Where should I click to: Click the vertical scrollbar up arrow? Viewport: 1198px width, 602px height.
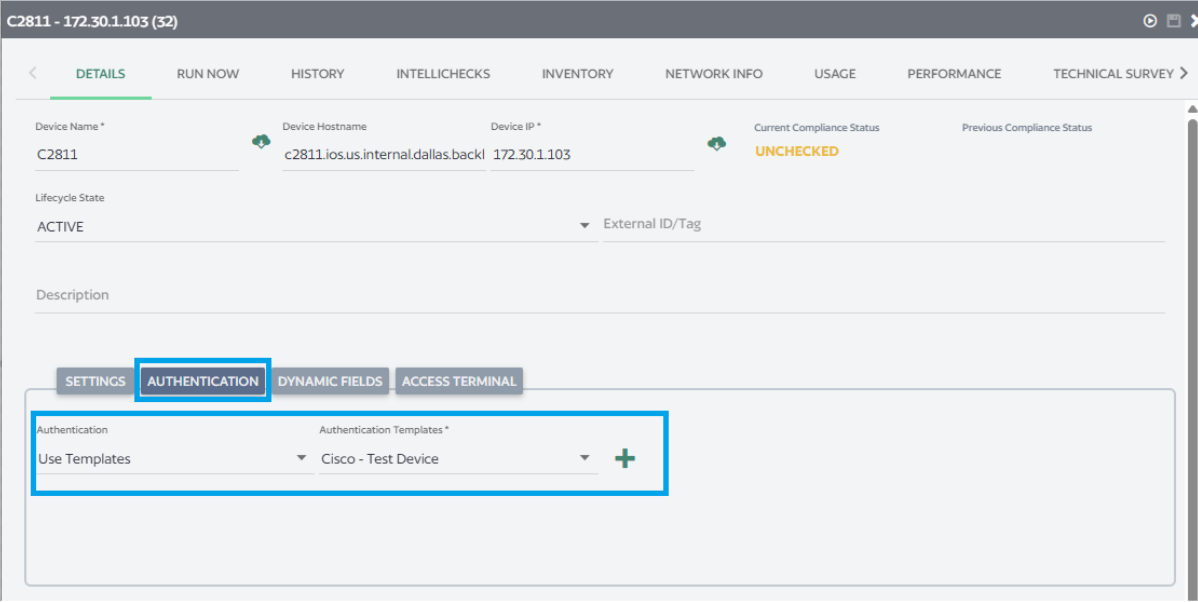click(1191, 108)
